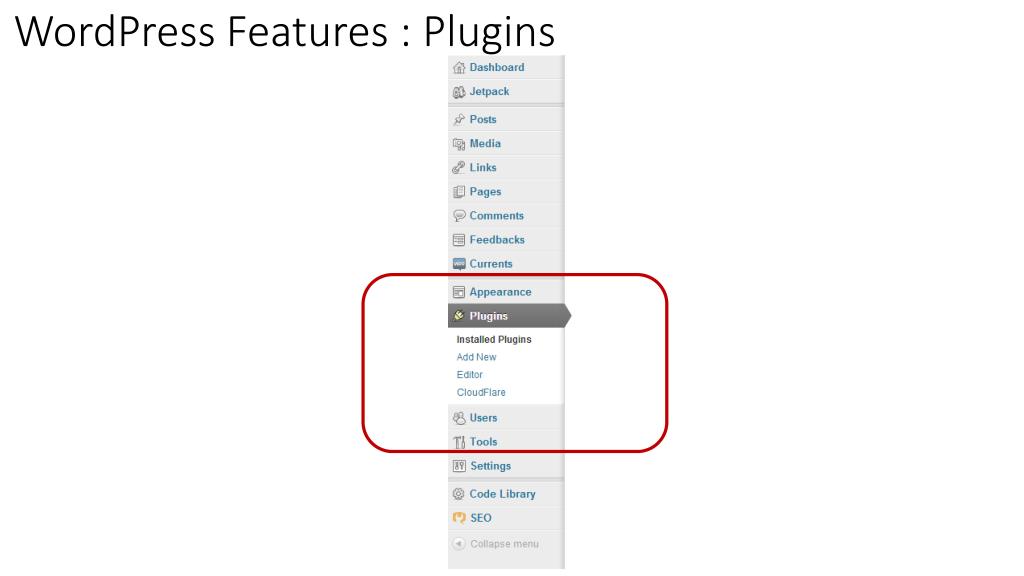Click the Comments speech bubble icon
Viewport: 1024px width, 576px height.
click(x=459, y=216)
